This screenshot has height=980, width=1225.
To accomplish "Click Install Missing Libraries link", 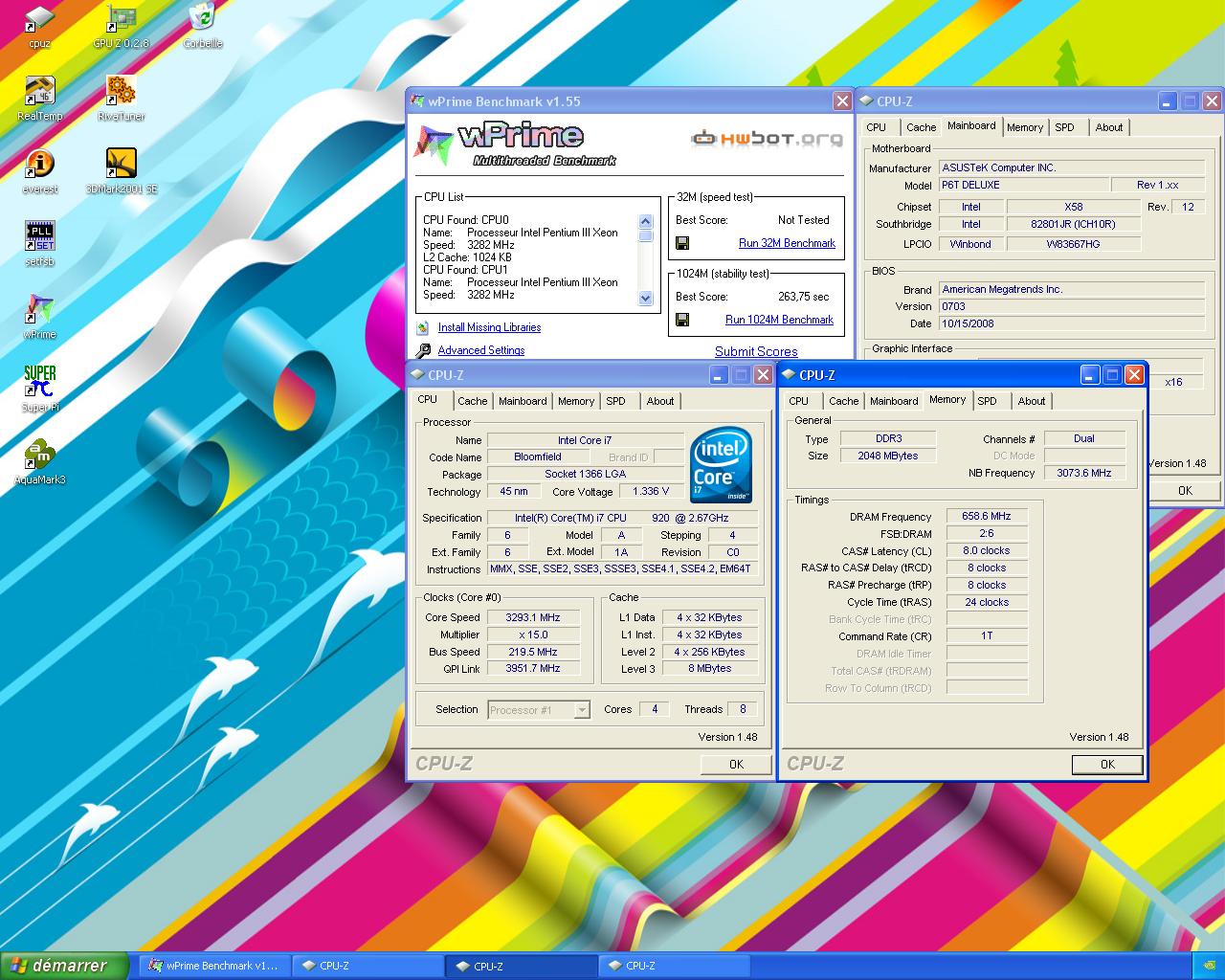I will (x=489, y=327).
